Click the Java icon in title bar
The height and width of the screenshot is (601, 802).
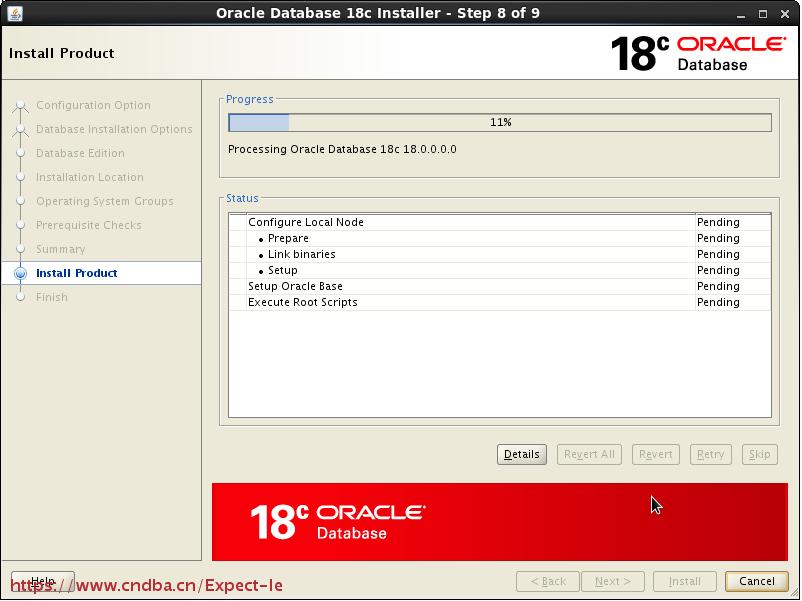pos(15,13)
